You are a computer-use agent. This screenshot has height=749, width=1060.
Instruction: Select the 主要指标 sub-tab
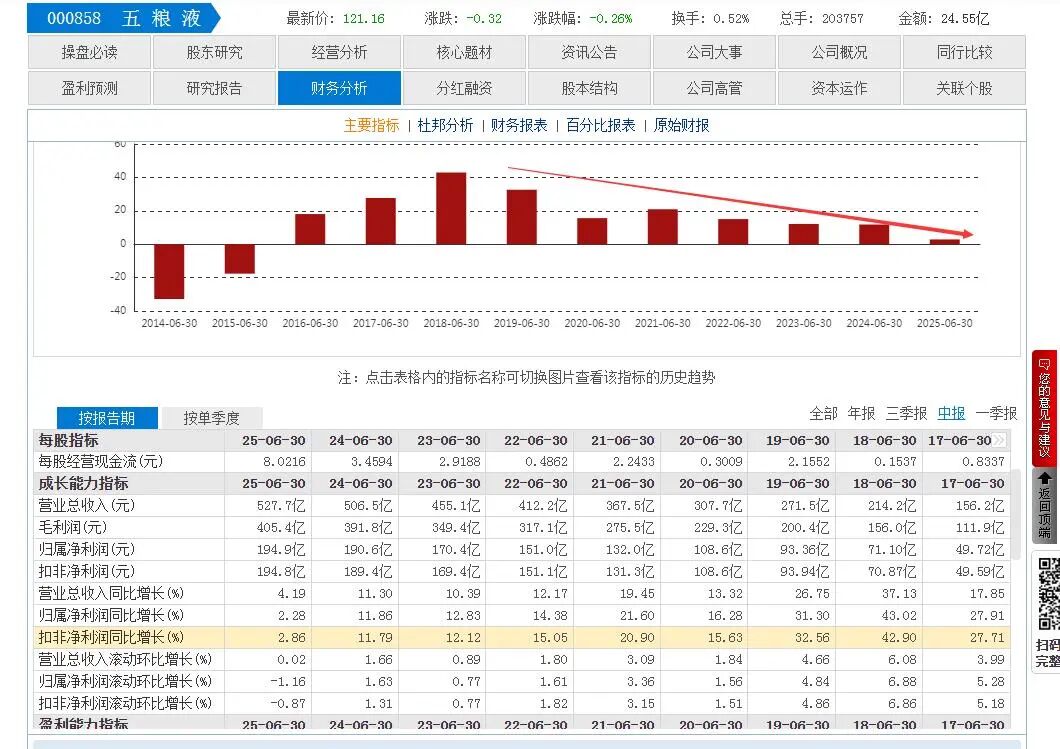[x=372, y=125]
